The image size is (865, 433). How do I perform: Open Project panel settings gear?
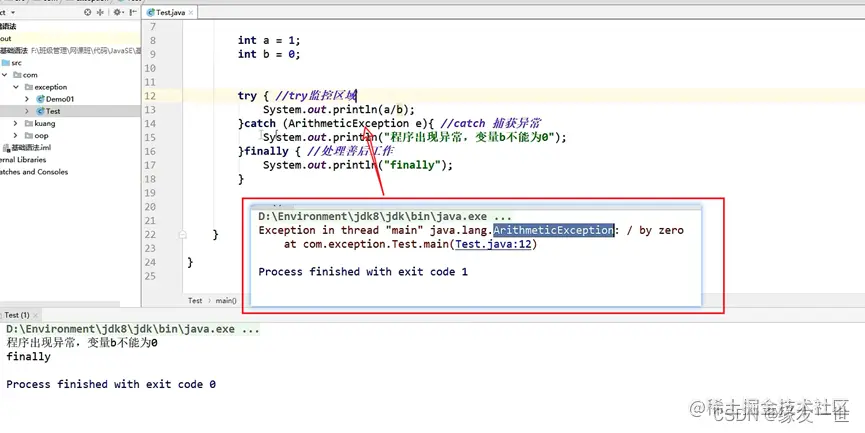click(117, 12)
